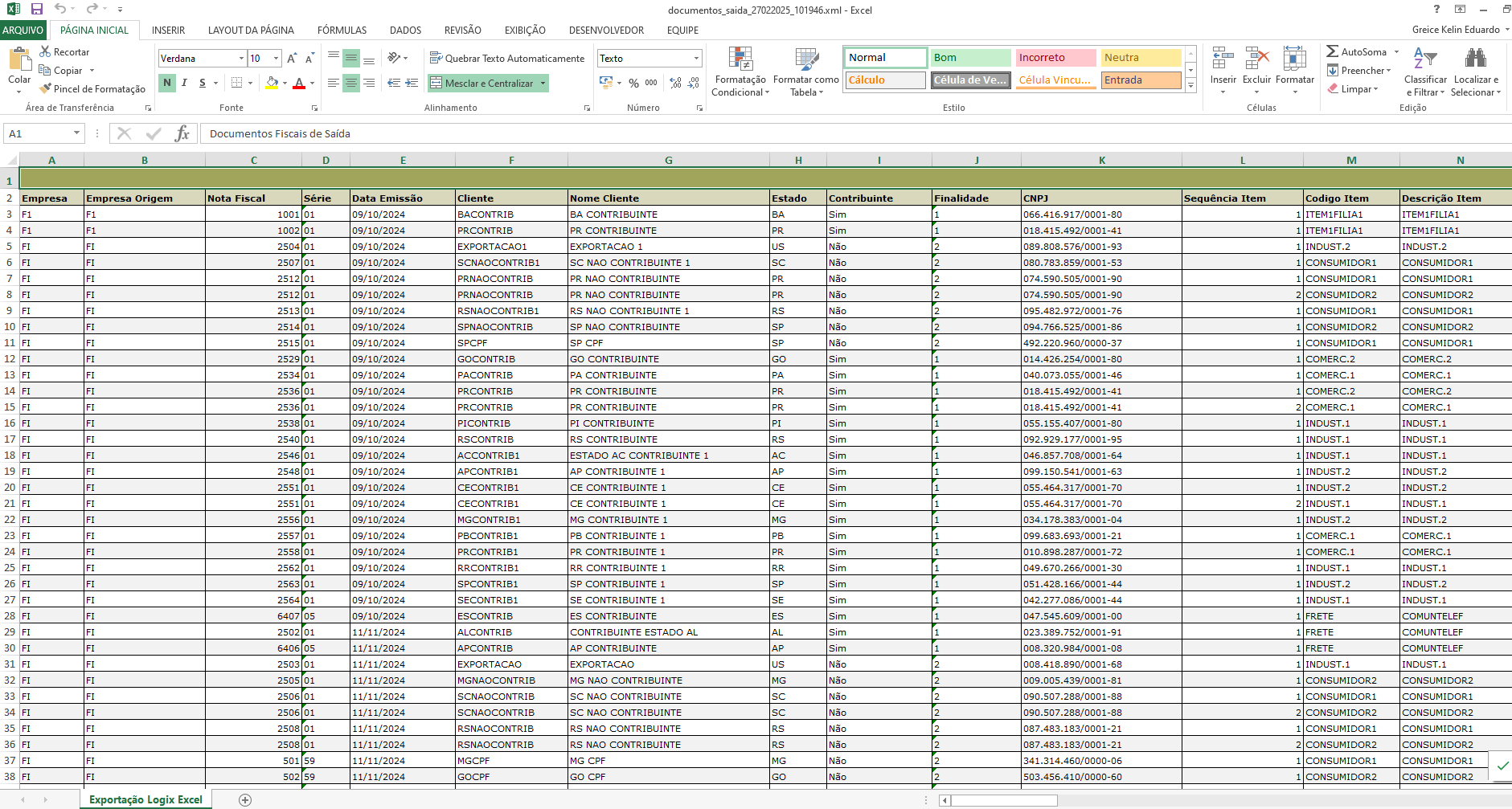Click the Pincel de Formatação brush icon
1512x809 pixels.
tap(46, 88)
